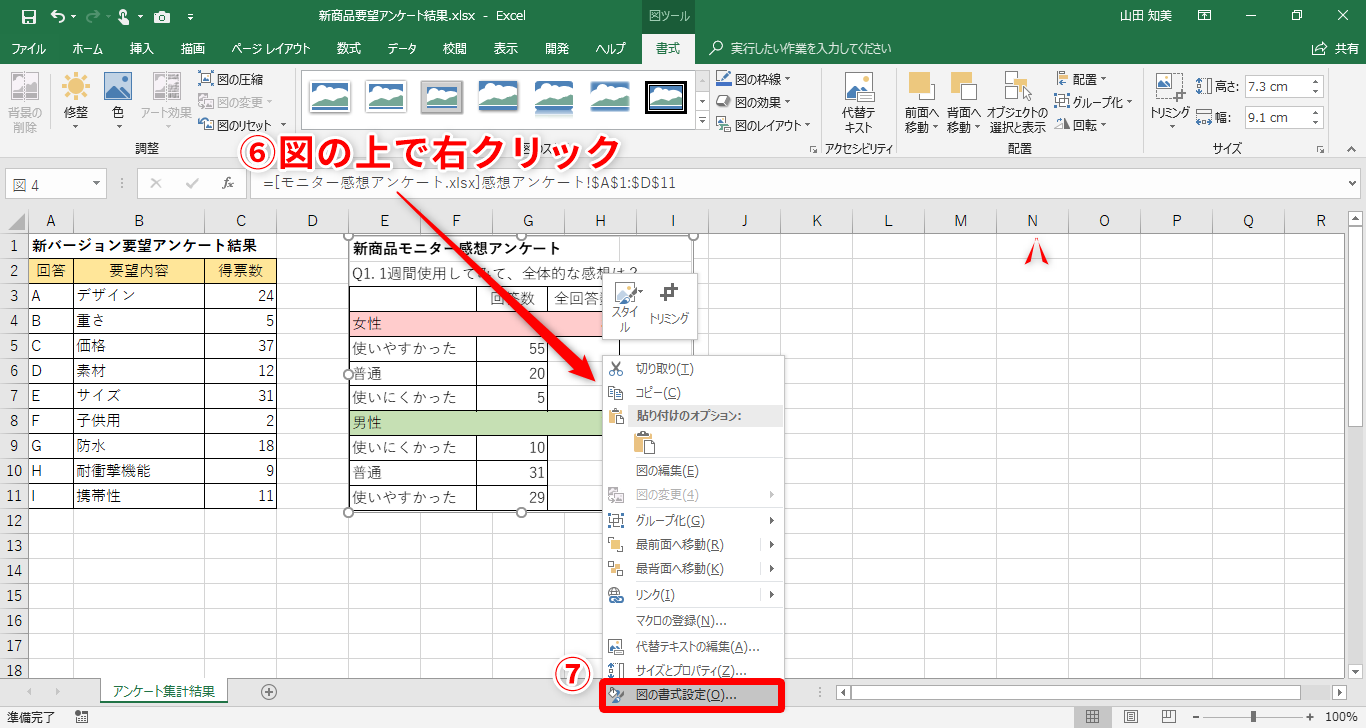The image size is (1366, 728).
Task: Open the 色 color adjustment tool
Action: tap(118, 102)
